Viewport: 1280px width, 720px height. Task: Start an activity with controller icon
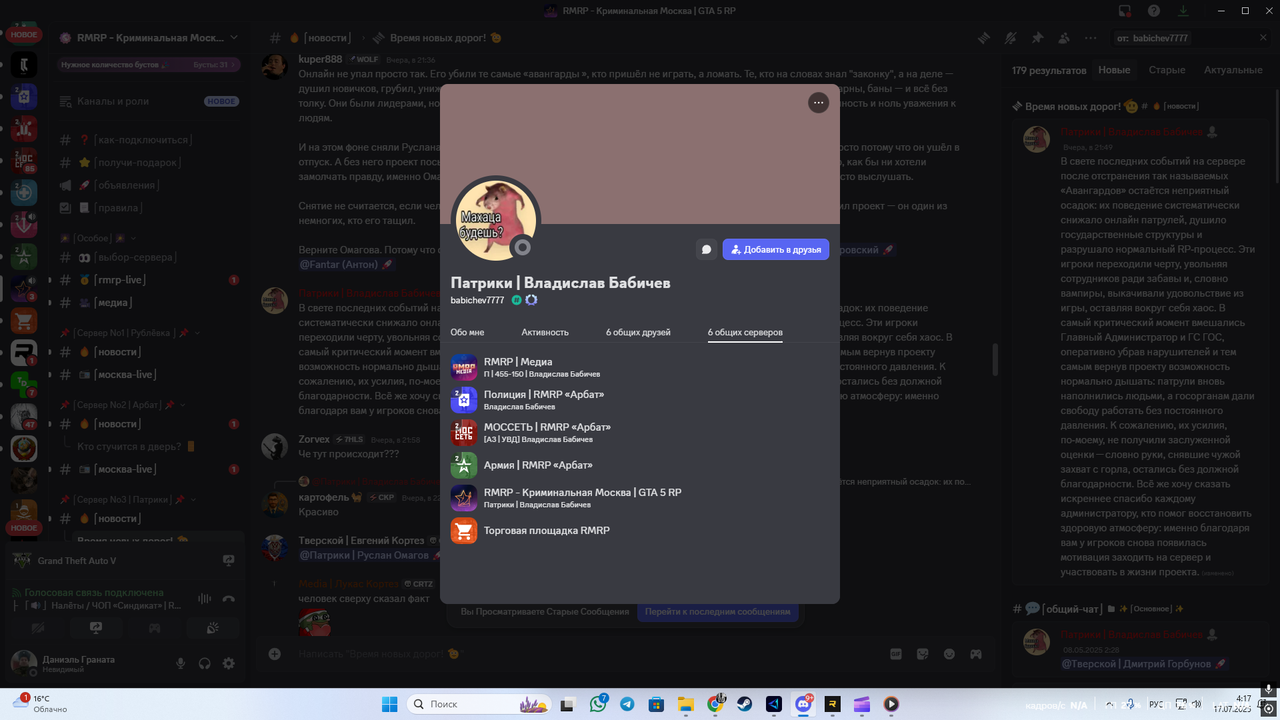pos(154,628)
